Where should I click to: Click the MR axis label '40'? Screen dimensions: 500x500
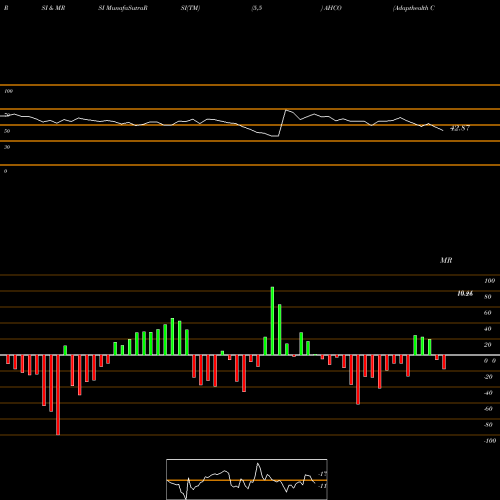(x=488, y=329)
